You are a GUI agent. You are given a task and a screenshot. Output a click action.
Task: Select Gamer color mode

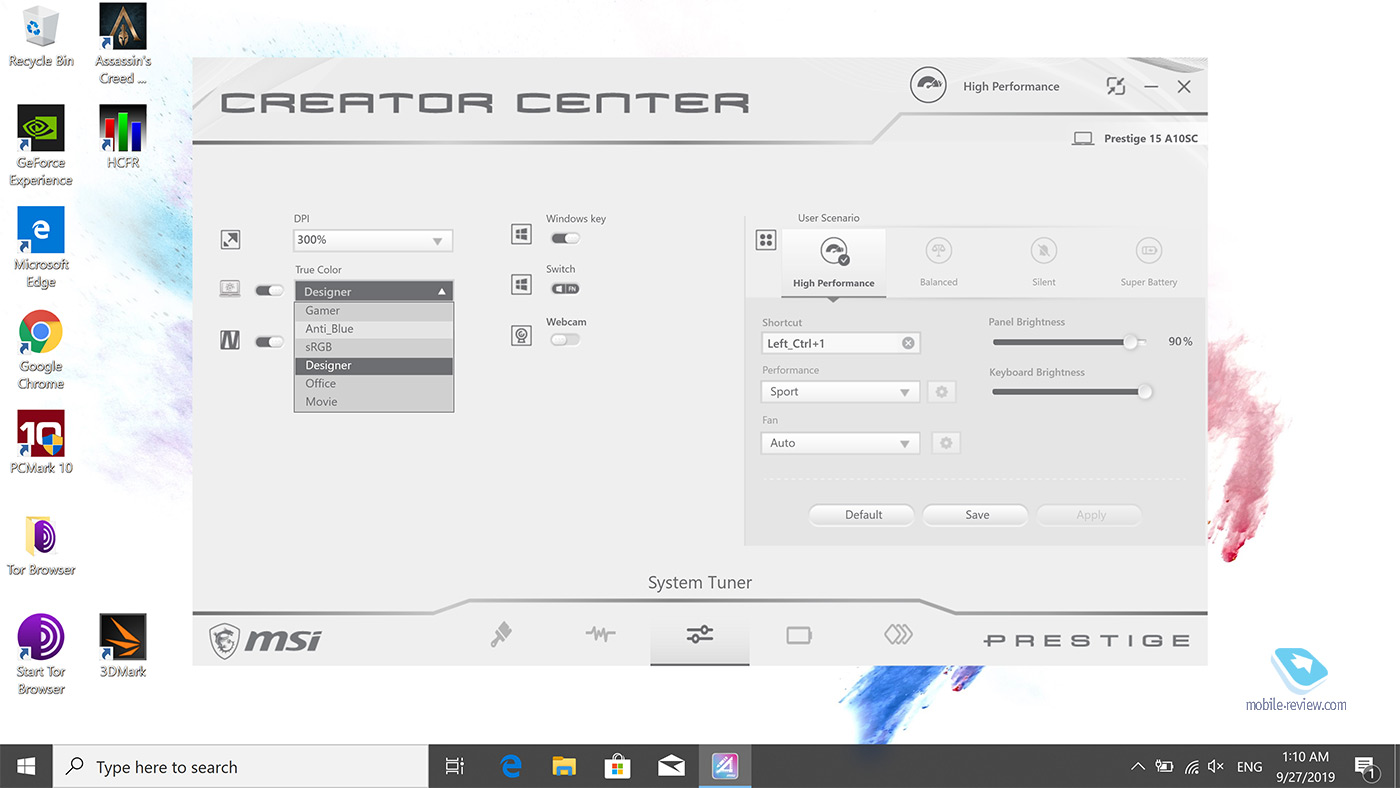[374, 311]
